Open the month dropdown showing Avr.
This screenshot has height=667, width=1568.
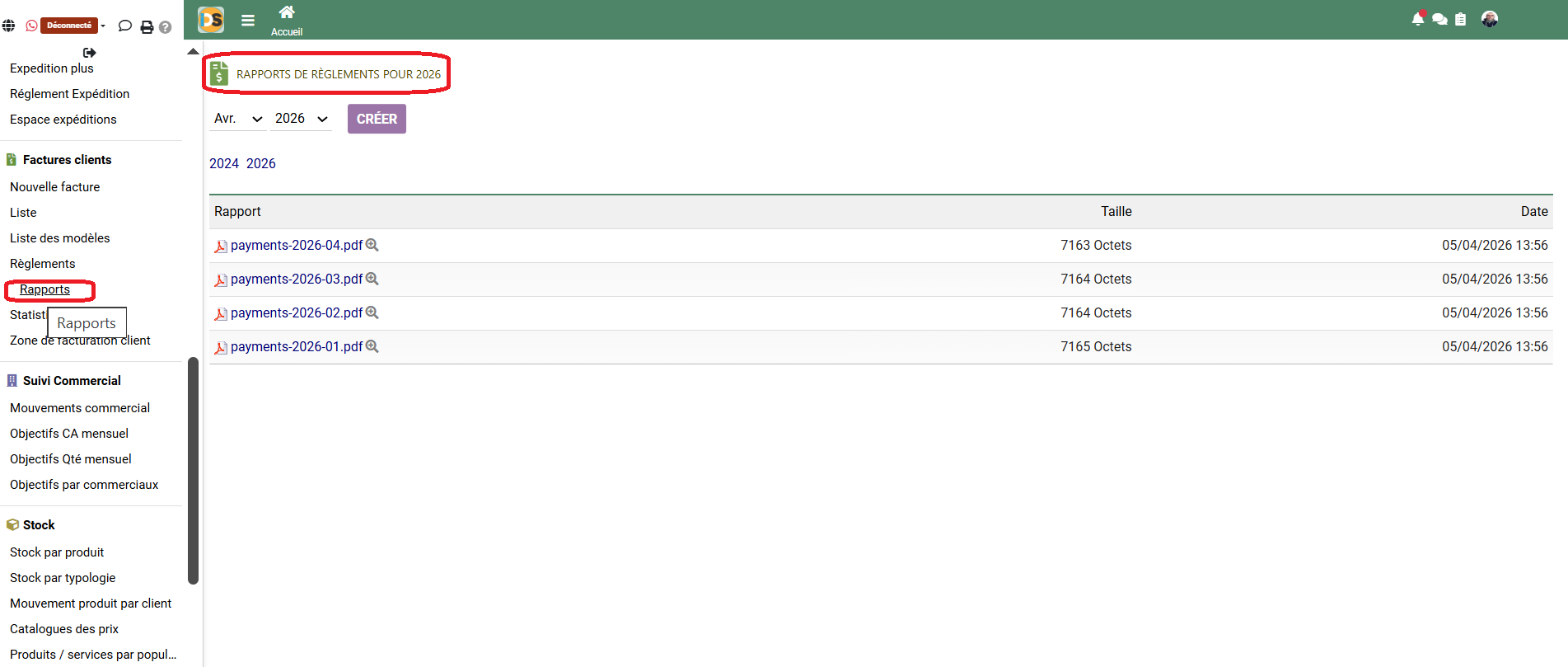[237, 119]
